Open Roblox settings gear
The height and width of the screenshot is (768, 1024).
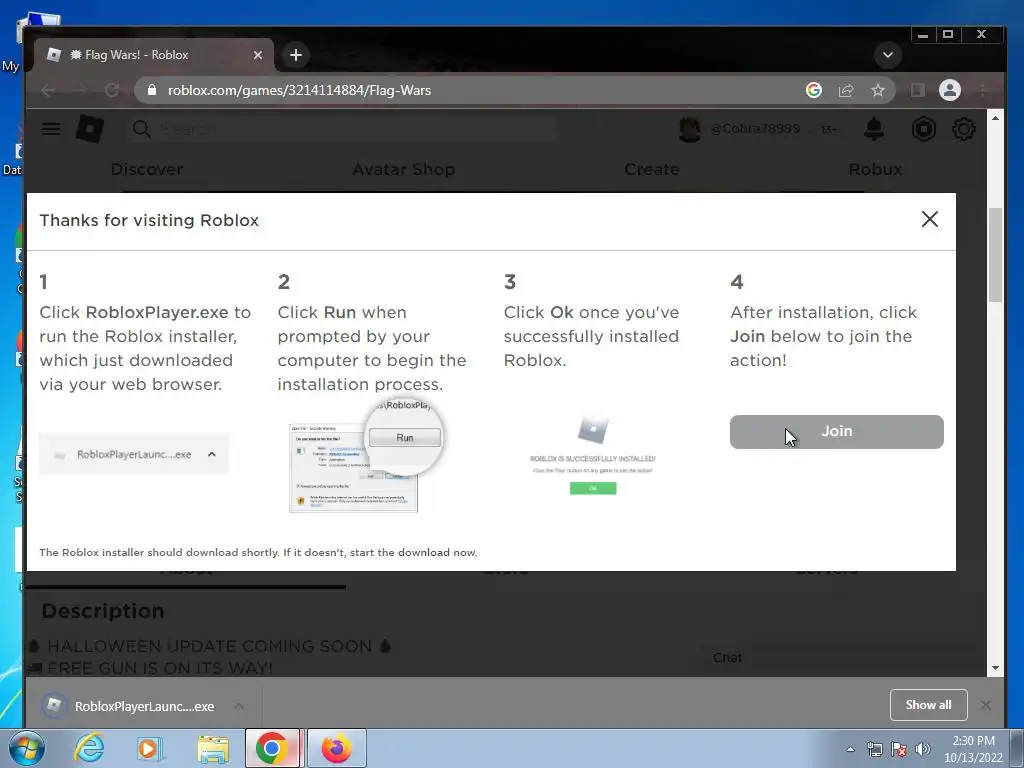[964, 129]
